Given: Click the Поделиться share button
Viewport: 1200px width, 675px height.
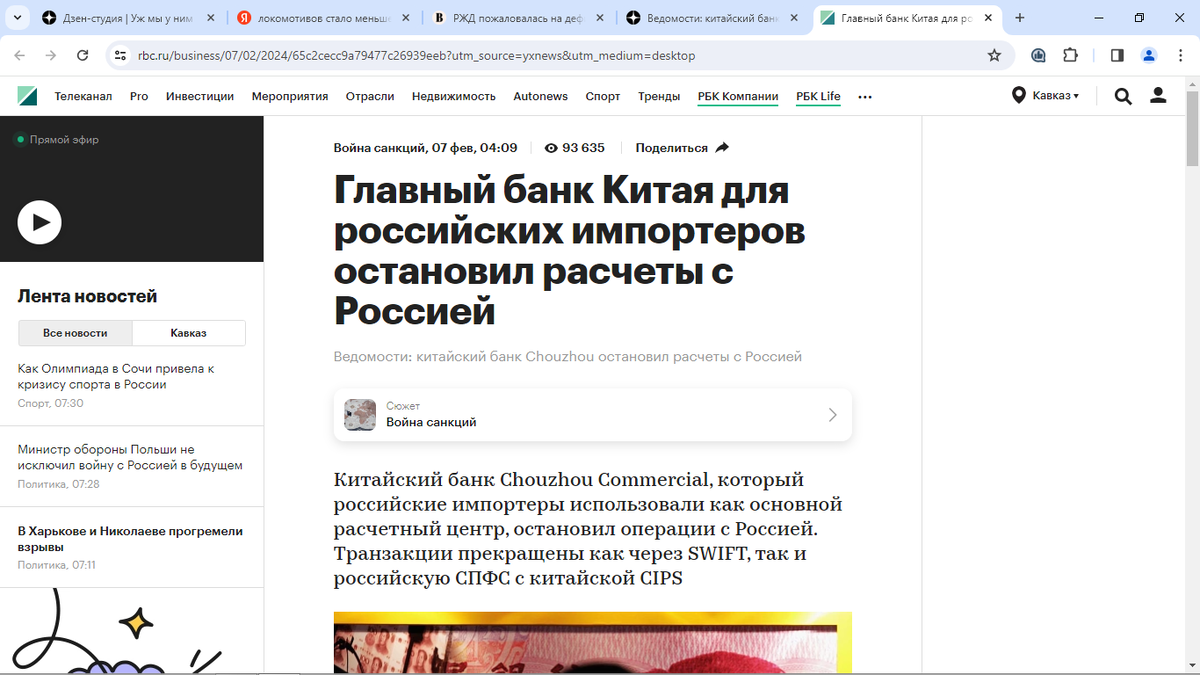Looking at the screenshot, I should [682, 148].
